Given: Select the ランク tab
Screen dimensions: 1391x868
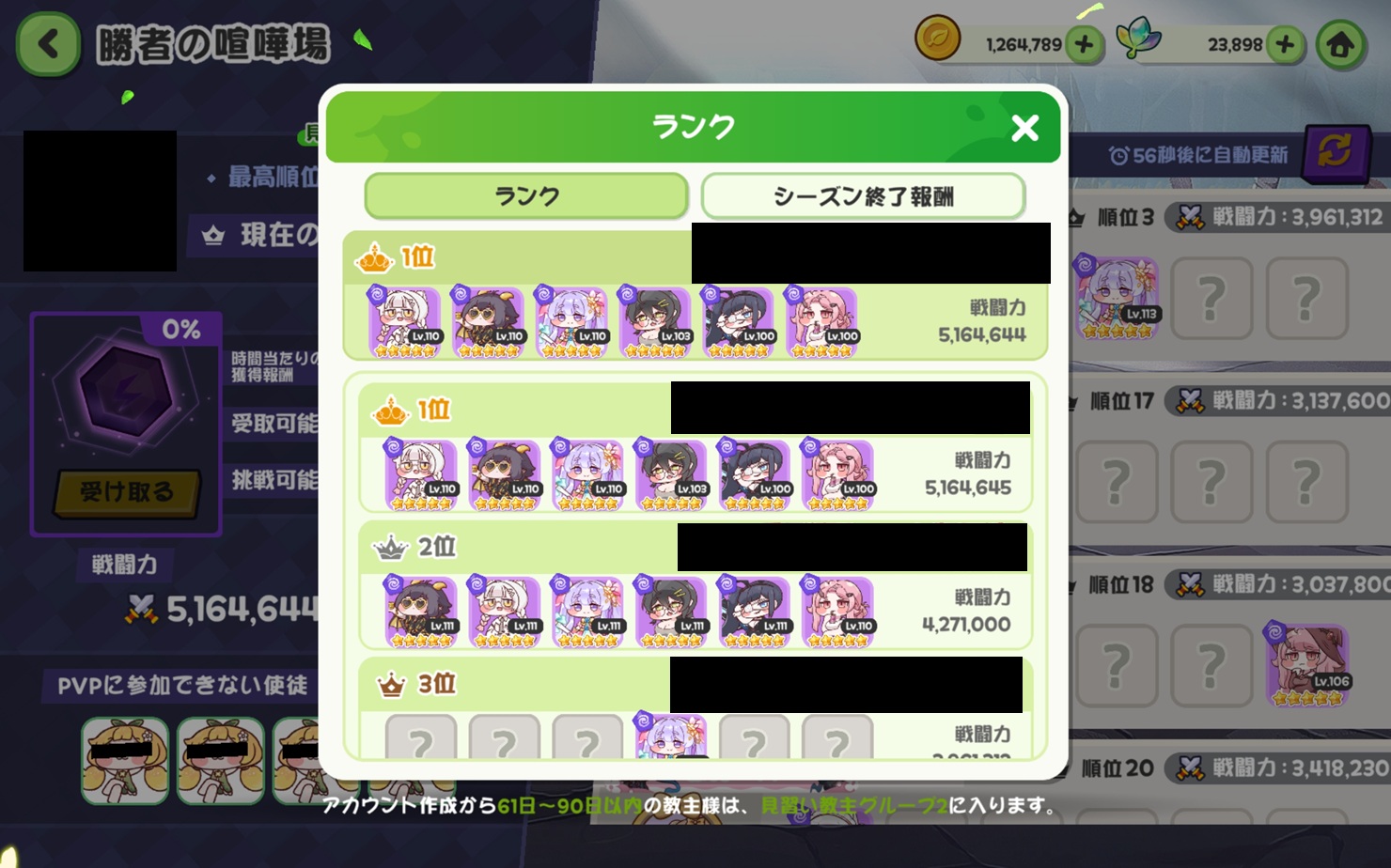Looking at the screenshot, I should [526, 196].
